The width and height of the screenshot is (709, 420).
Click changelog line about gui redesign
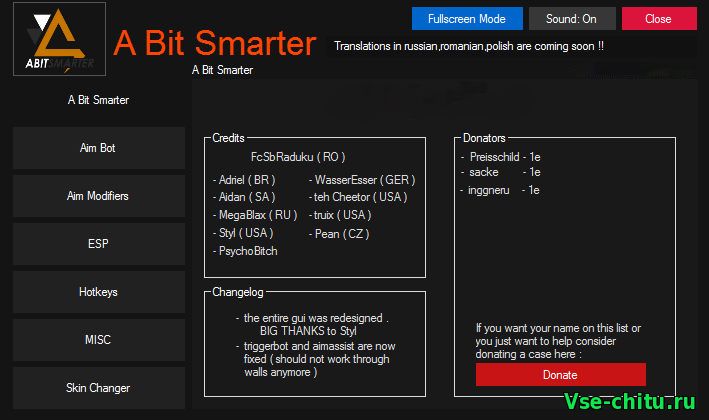click(312, 324)
